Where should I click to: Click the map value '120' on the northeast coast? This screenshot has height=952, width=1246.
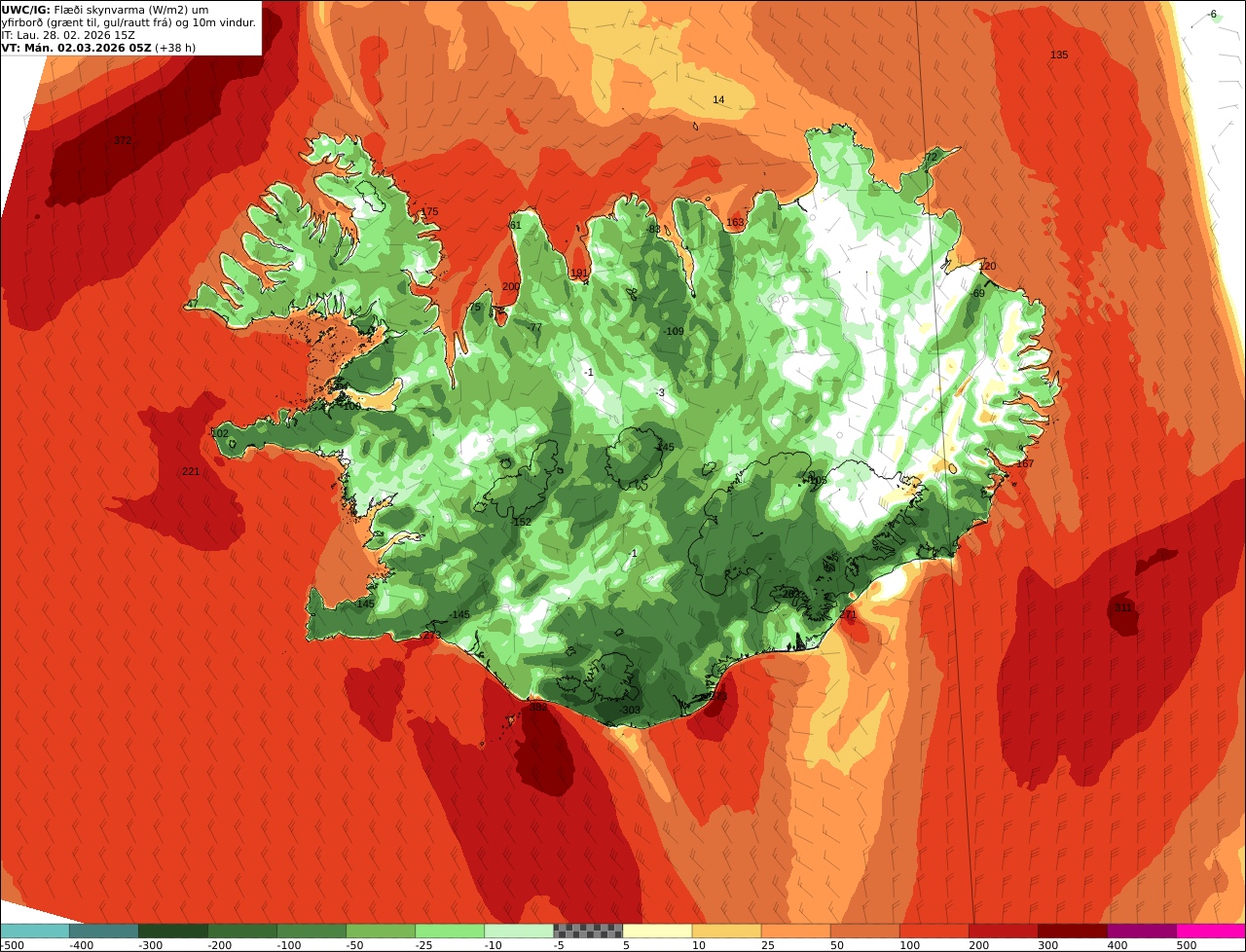987,267
